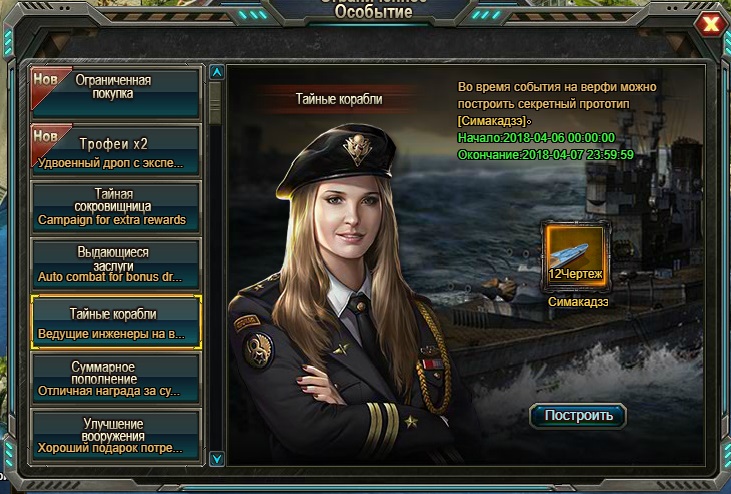Select the Выдающиеся заслуги event
The width and height of the screenshot is (731, 494).
coord(116,264)
